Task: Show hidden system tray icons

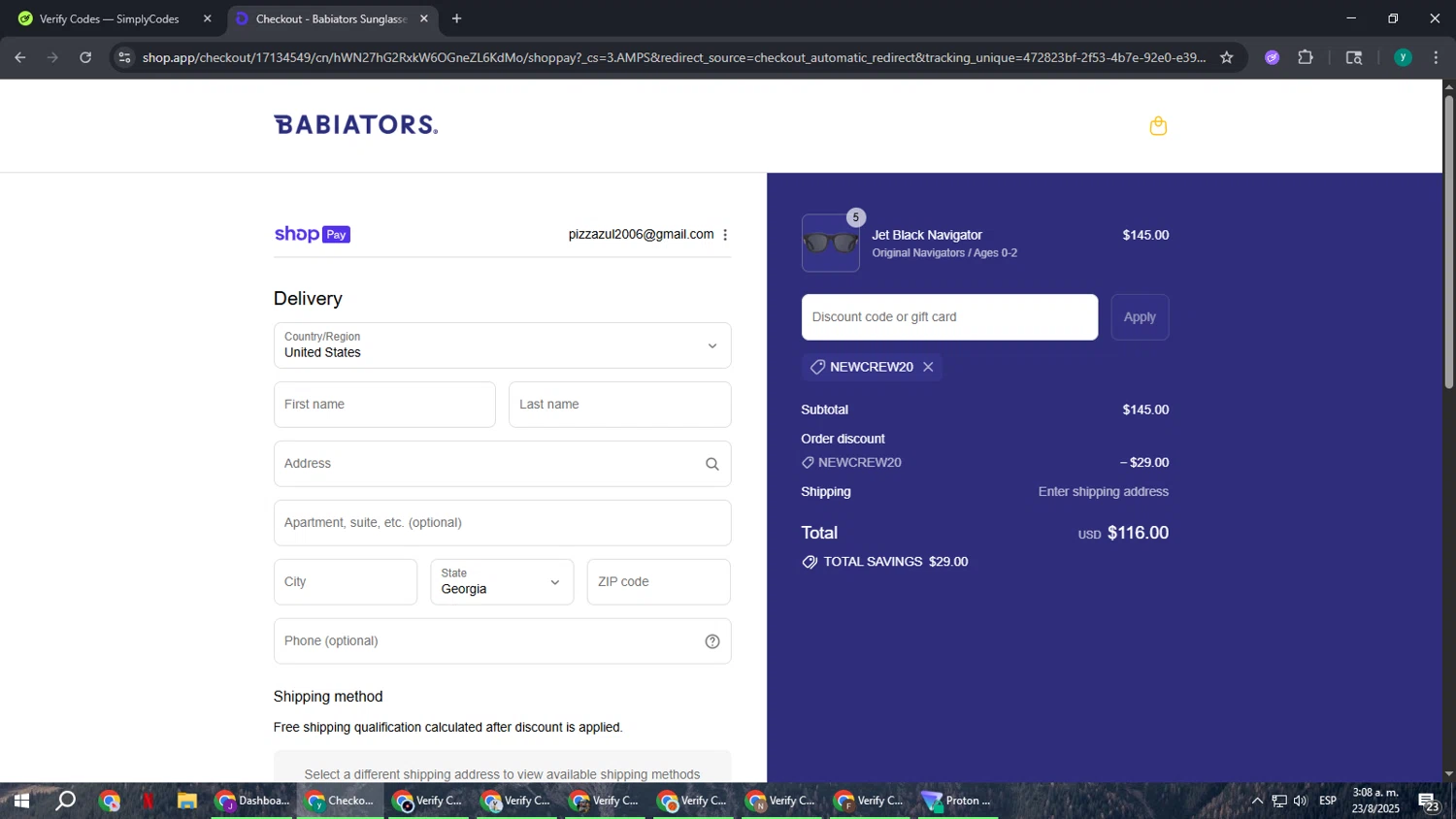Action: tap(1257, 801)
